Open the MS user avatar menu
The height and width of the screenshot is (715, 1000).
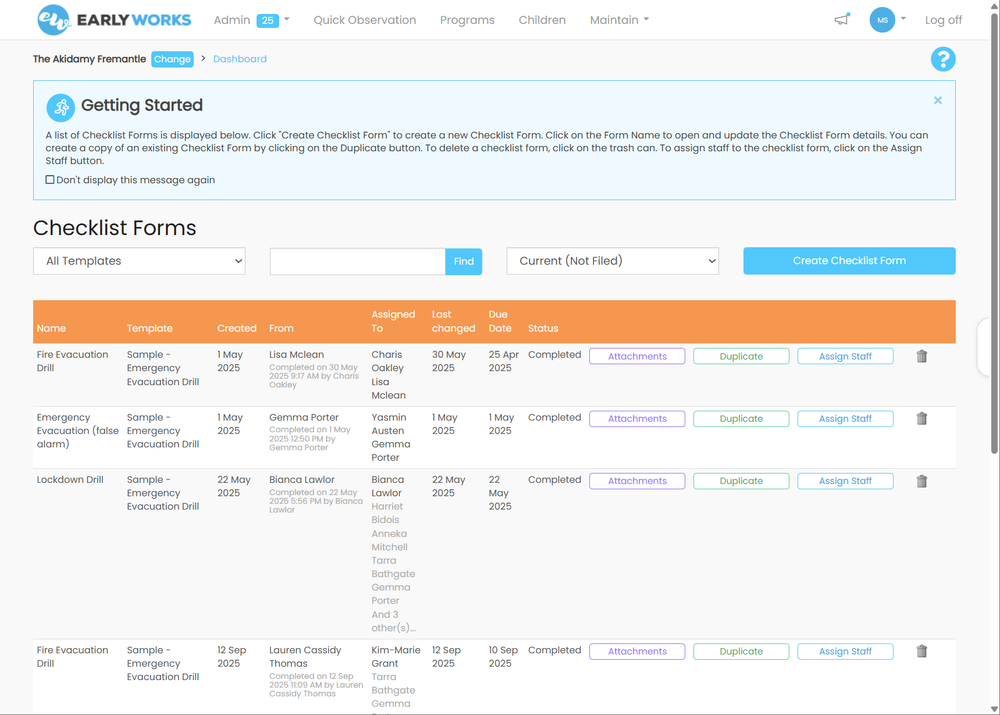(x=886, y=20)
